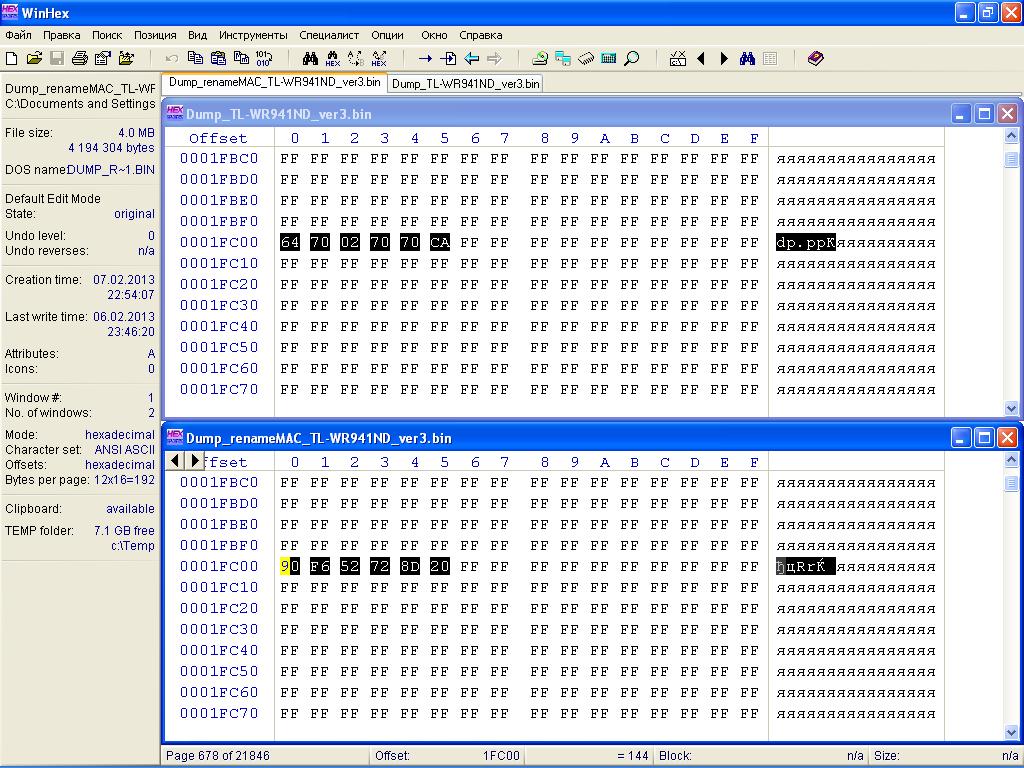1024x768 pixels.
Task: Click the Calculator toolbar icon
Action: 609,59
